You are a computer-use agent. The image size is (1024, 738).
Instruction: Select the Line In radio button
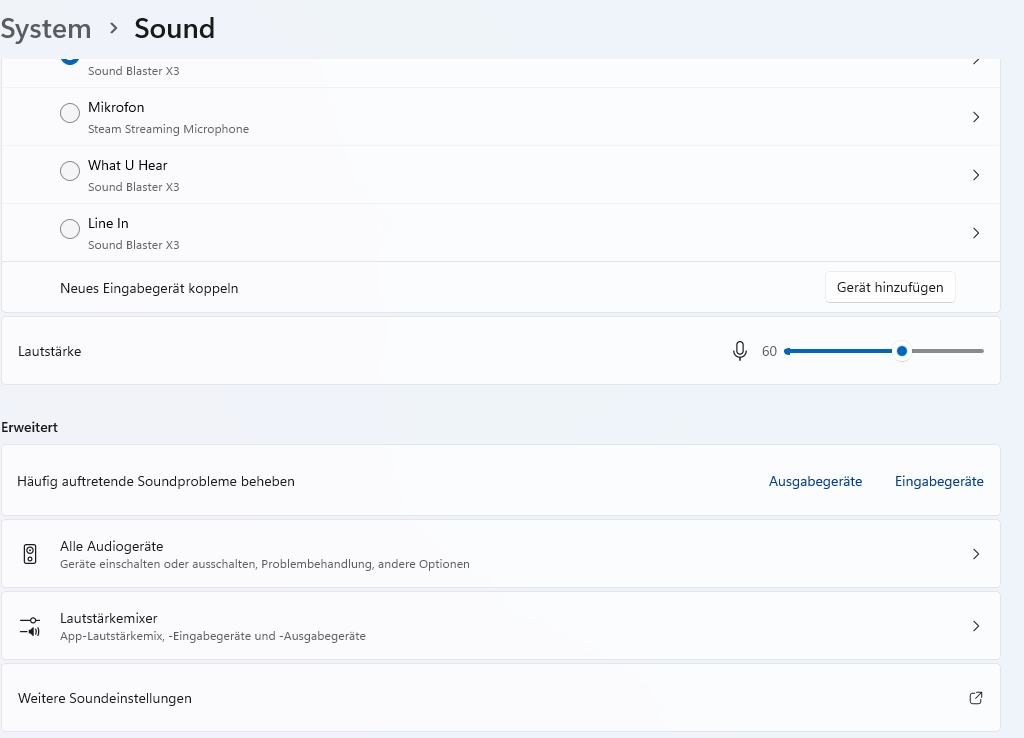(70, 230)
